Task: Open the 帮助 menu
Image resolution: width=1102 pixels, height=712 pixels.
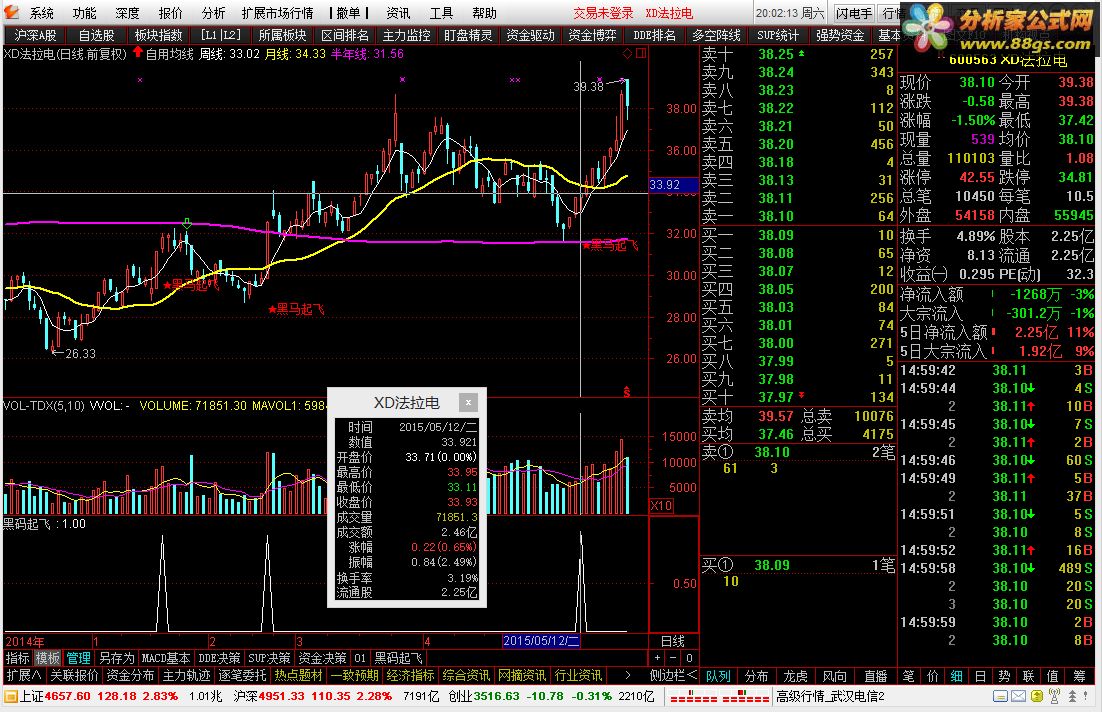Action: point(484,13)
